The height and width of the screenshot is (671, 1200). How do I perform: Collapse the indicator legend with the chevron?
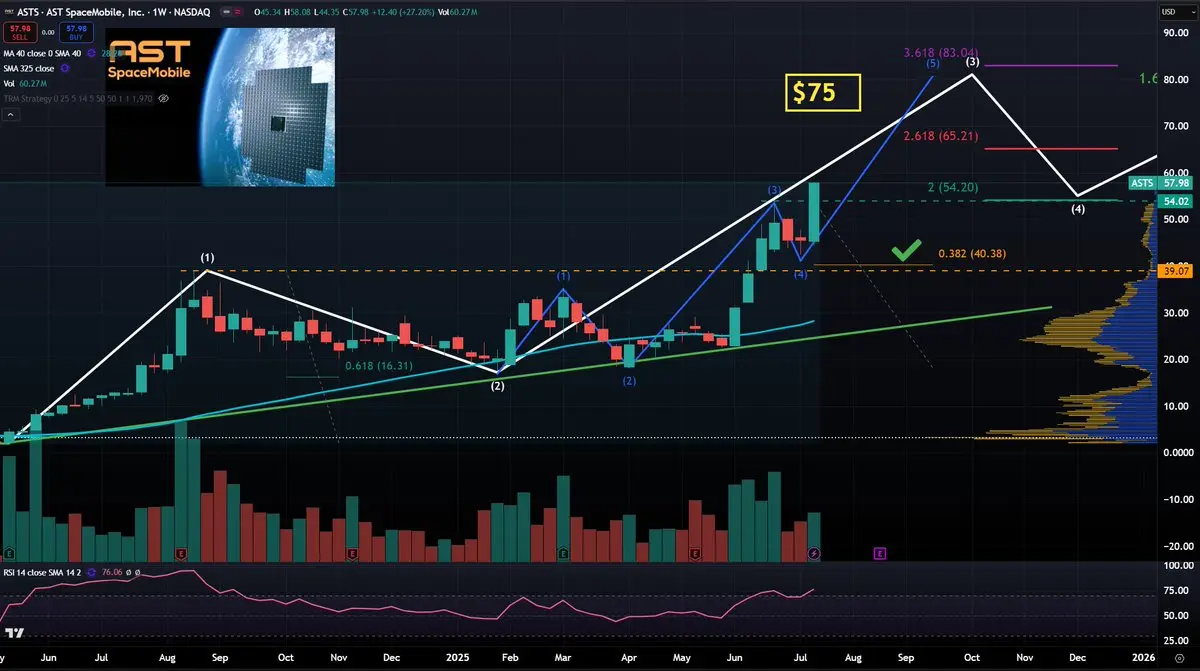(11, 115)
